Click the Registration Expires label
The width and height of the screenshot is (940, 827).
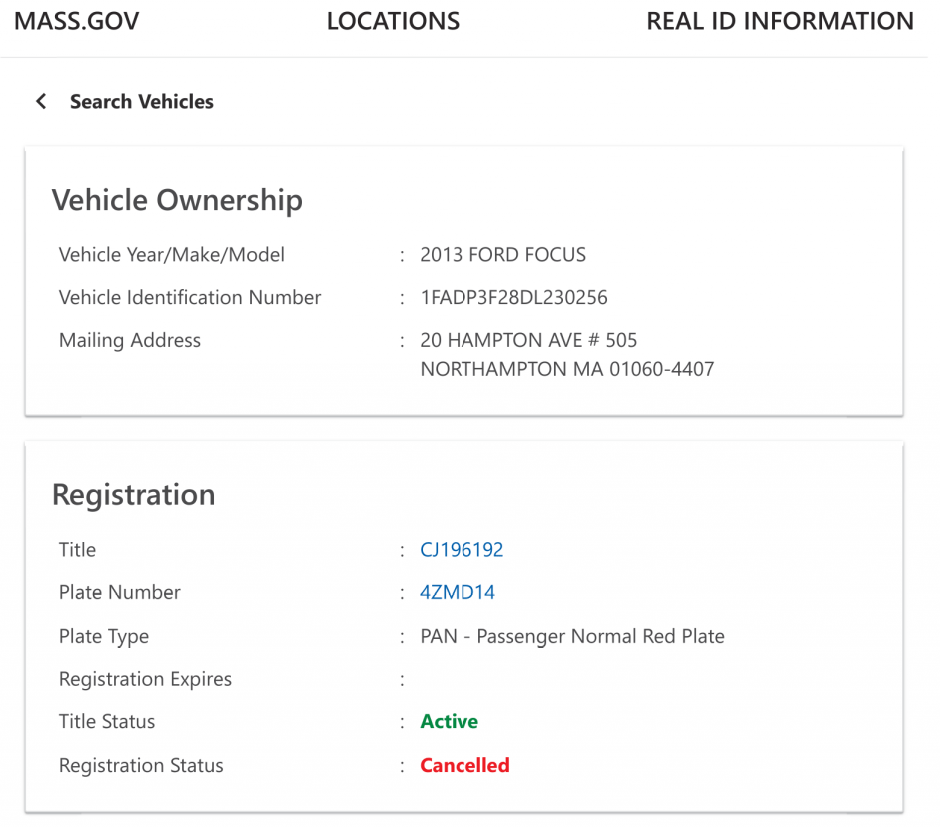[145, 680]
